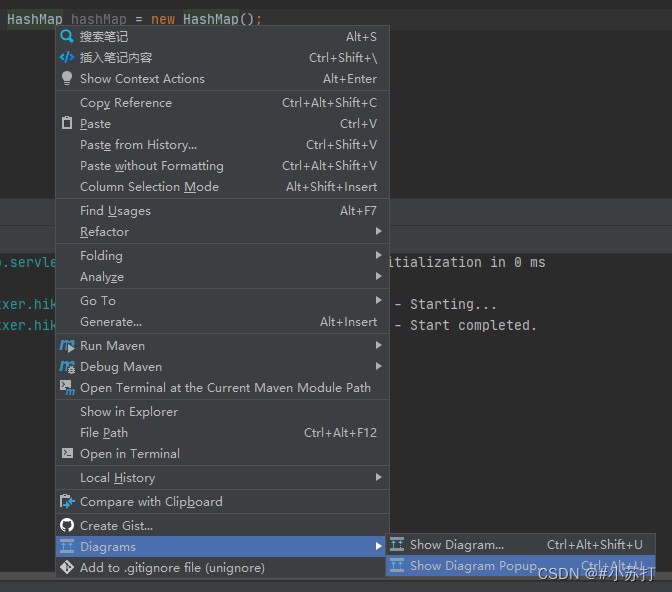The height and width of the screenshot is (592, 672).
Task: Expand the Refactor submenu arrow
Action: click(378, 231)
